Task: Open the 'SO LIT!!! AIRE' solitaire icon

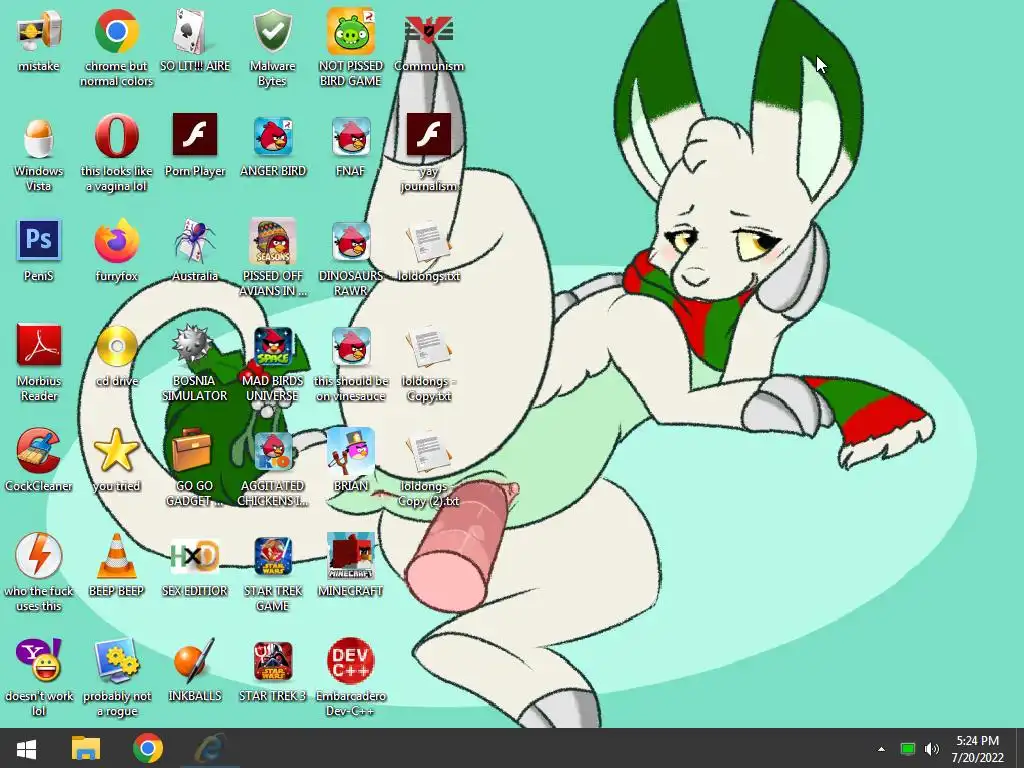Action: pyautogui.click(x=195, y=31)
